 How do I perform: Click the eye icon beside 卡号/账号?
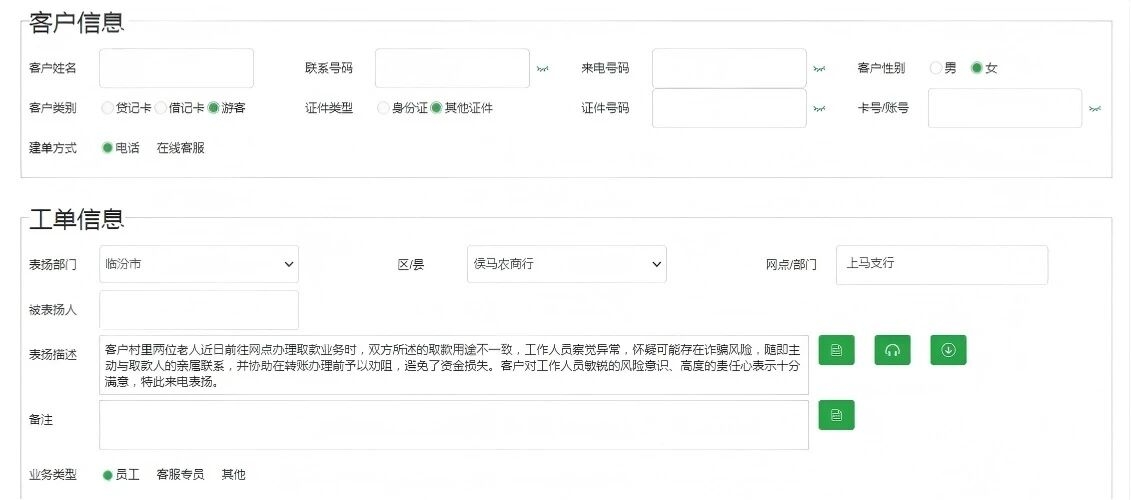point(1094,108)
